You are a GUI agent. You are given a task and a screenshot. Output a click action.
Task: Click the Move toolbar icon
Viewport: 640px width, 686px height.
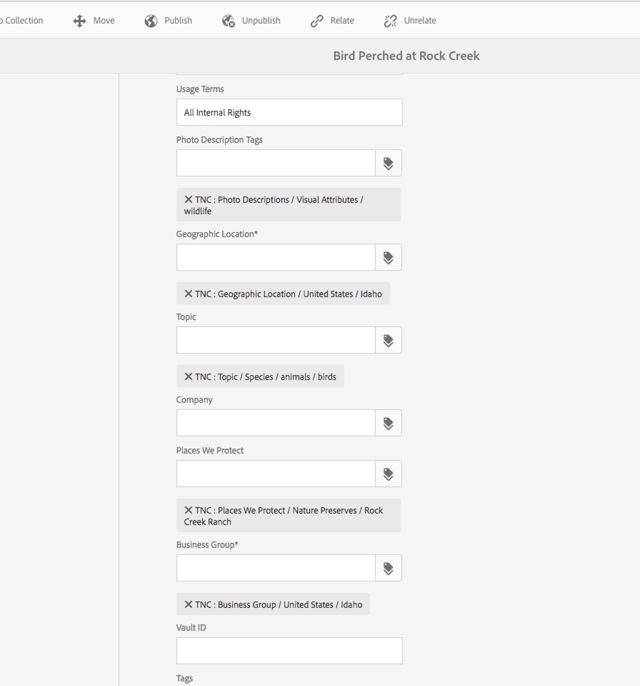click(x=80, y=21)
